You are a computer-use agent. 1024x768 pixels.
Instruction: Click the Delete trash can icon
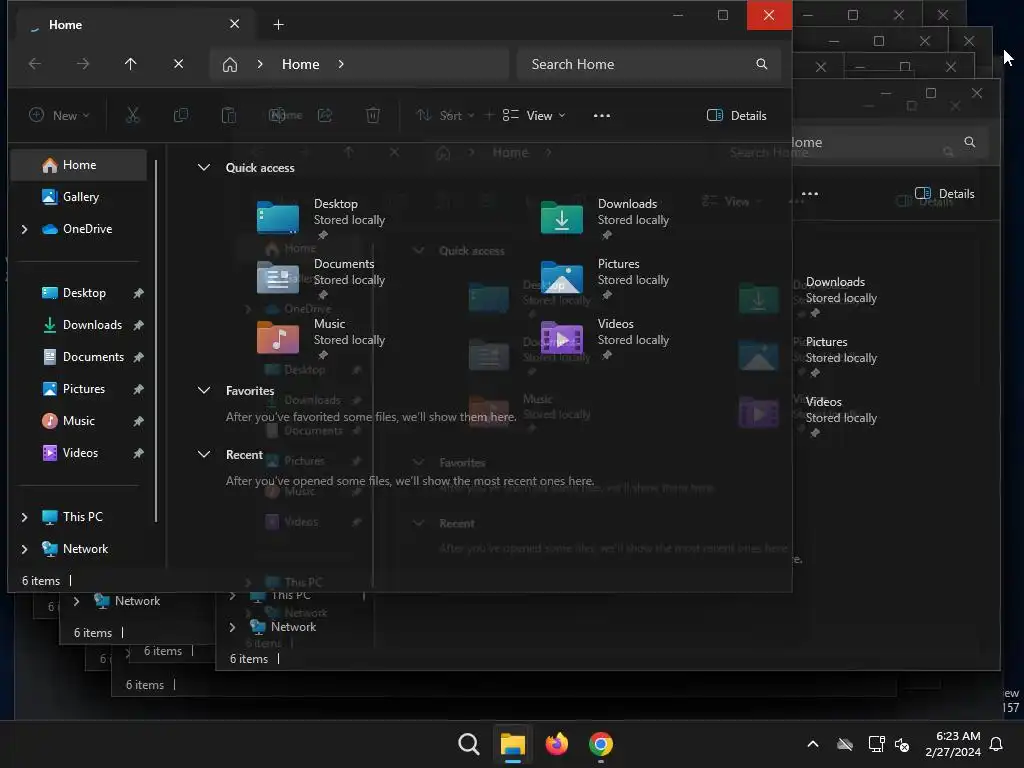tap(373, 116)
